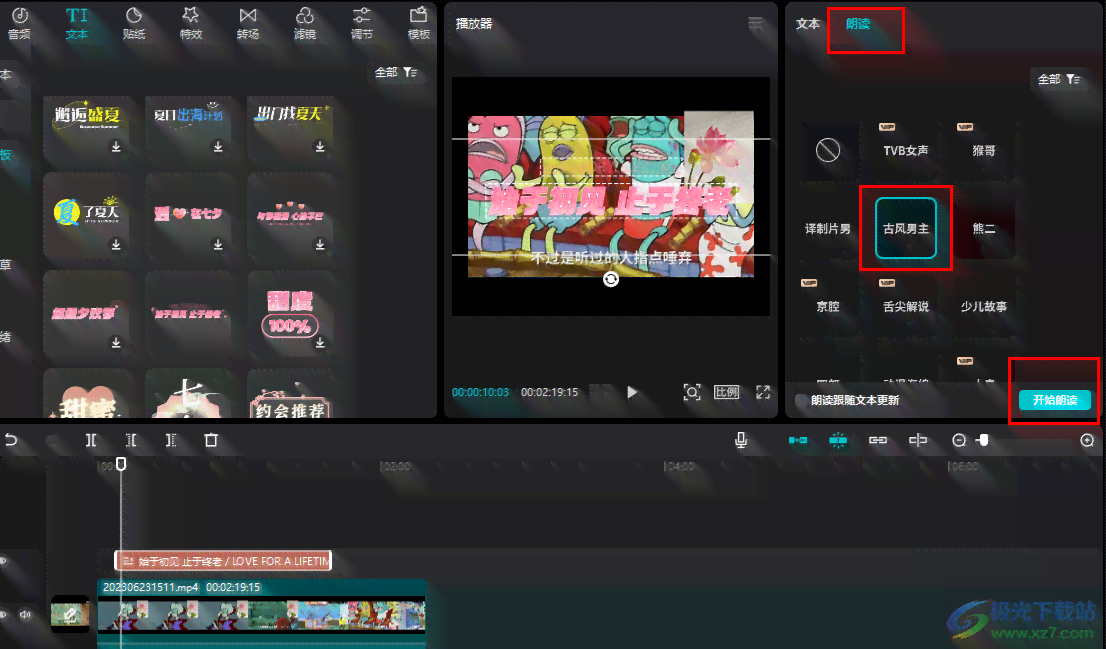Click the trim-left split tool
This screenshot has height=649, width=1106.
(x=131, y=440)
